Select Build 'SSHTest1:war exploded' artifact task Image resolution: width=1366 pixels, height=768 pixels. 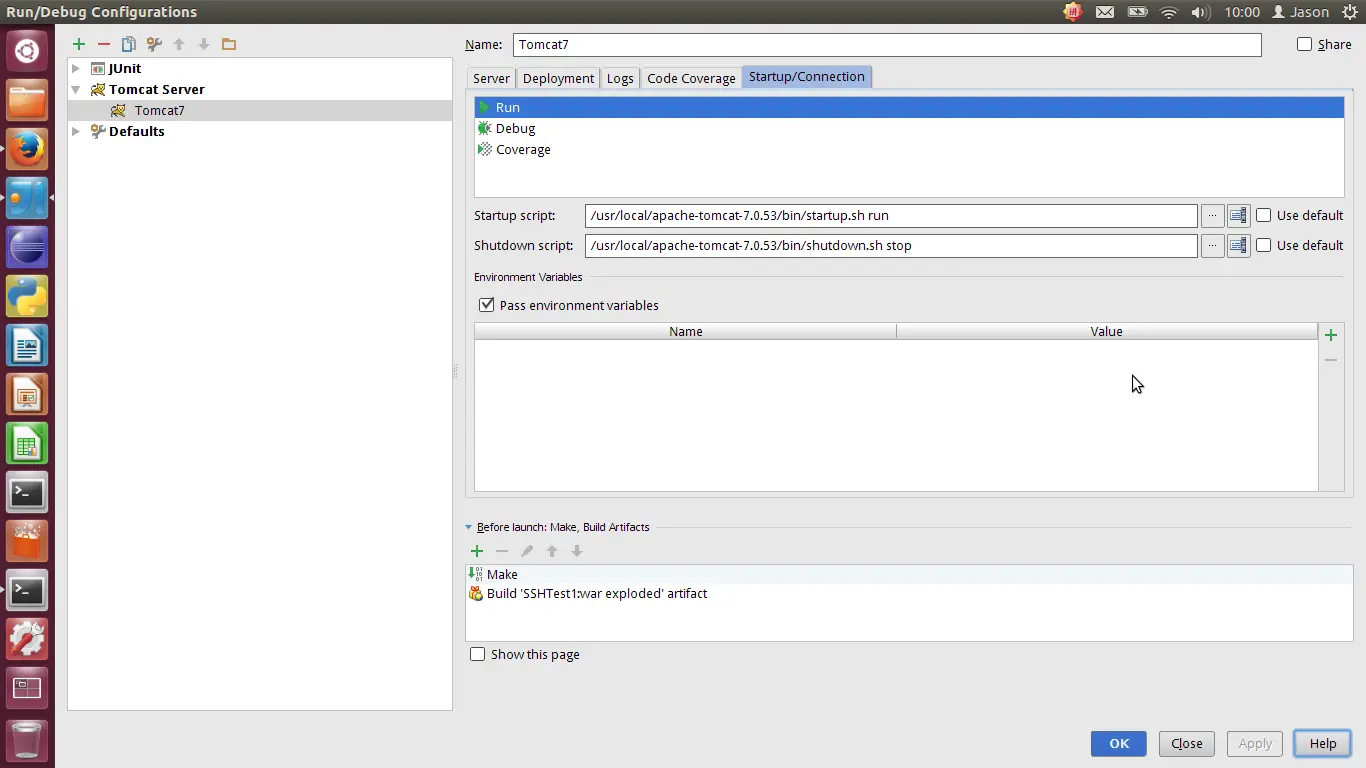tap(909, 593)
